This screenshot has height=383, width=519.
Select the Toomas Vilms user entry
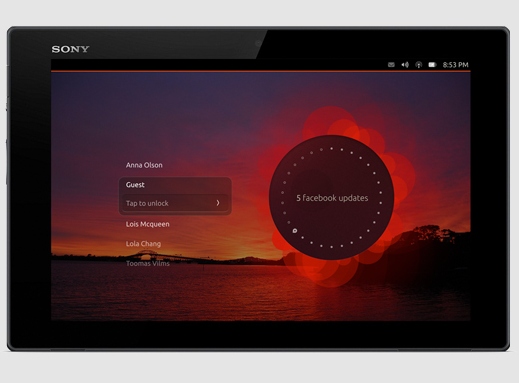click(148, 263)
